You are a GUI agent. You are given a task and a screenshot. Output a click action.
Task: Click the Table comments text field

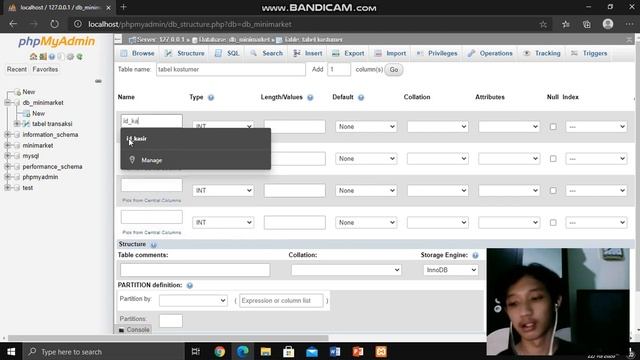click(x=195, y=270)
